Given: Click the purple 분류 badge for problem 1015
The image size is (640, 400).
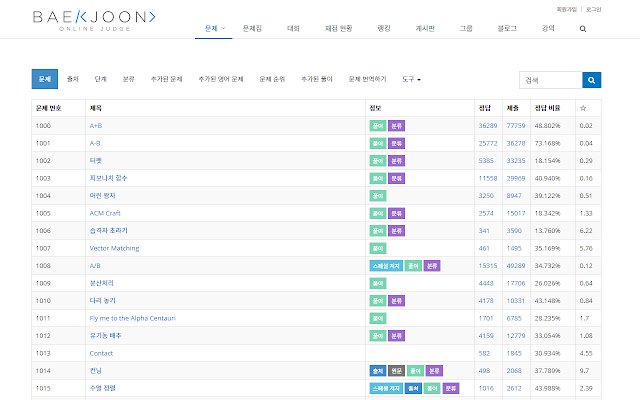Looking at the screenshot, I should pos(451,388).
